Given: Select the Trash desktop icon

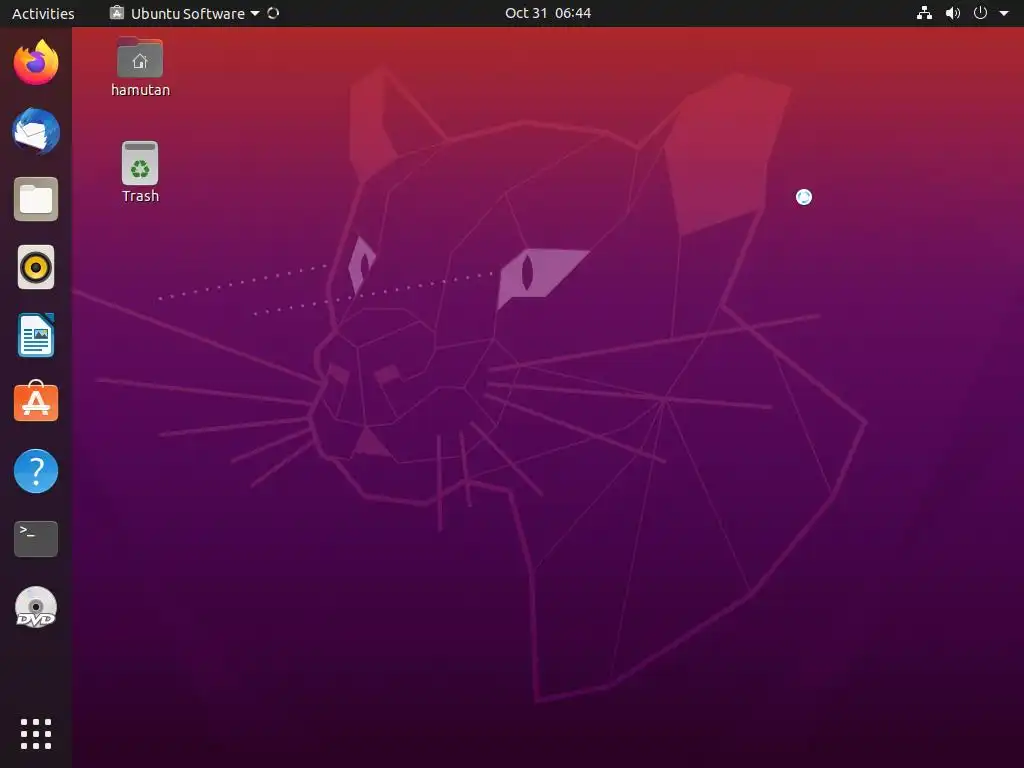Looking at the screenshot, I should tap(140, 163).
